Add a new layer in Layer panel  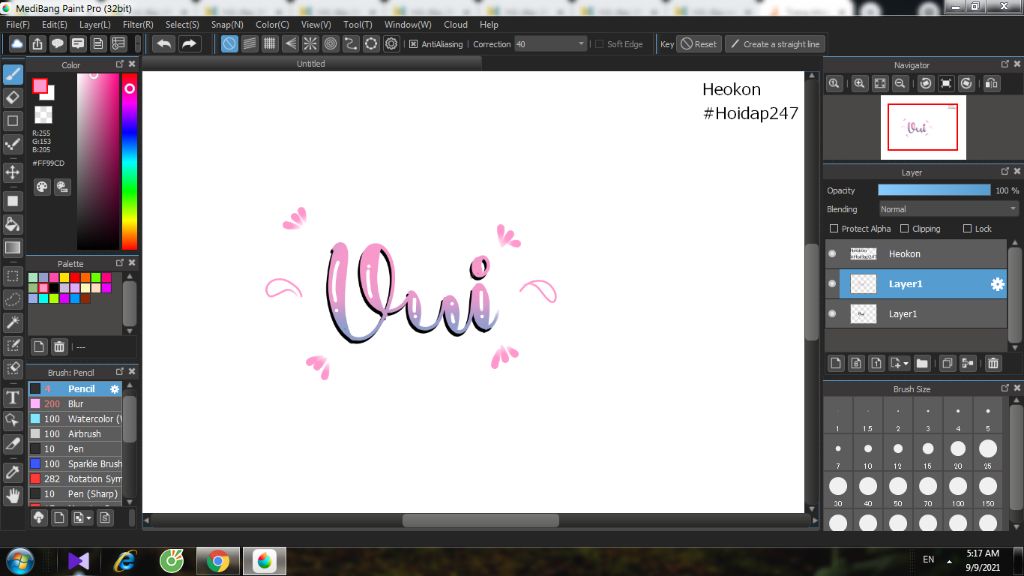[836, 363]
